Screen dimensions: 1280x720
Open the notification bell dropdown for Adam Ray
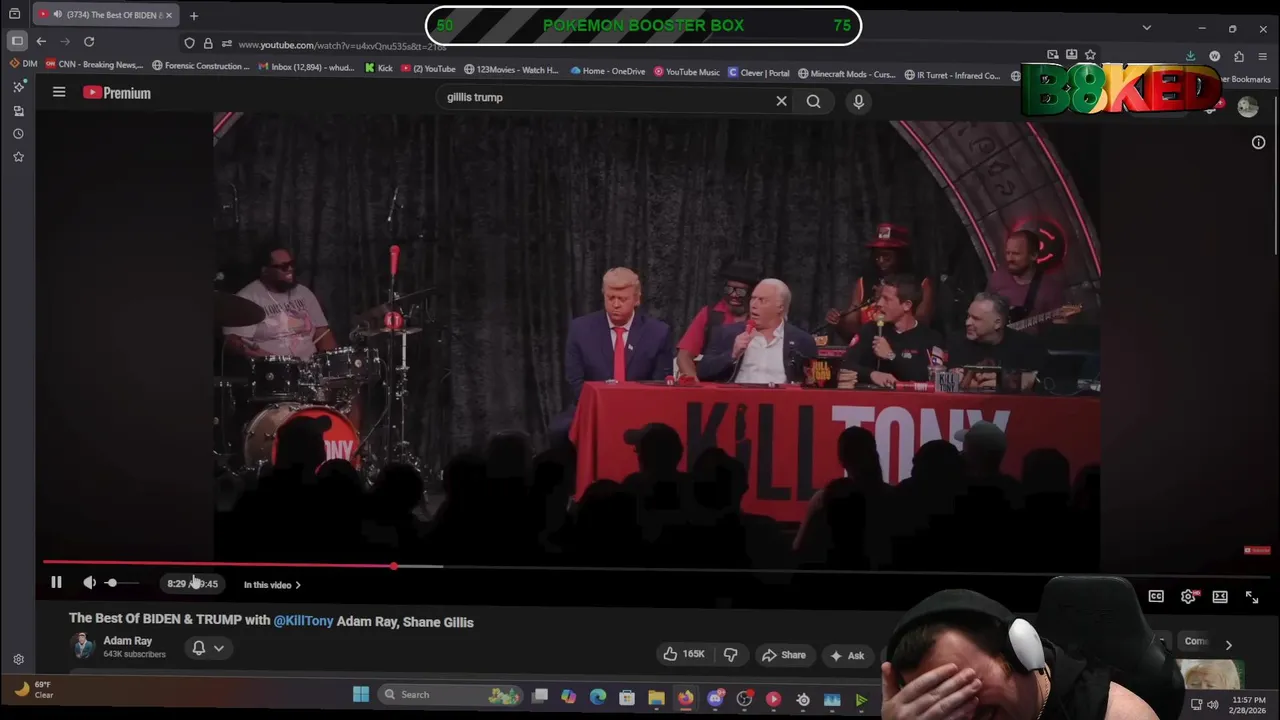tap(208, 648)
